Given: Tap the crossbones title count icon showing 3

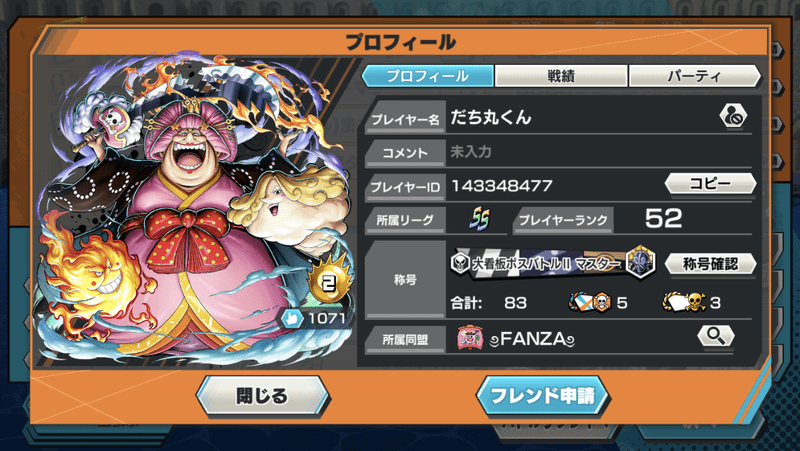Looking at the screenshot, I should (x=684, y=302).
